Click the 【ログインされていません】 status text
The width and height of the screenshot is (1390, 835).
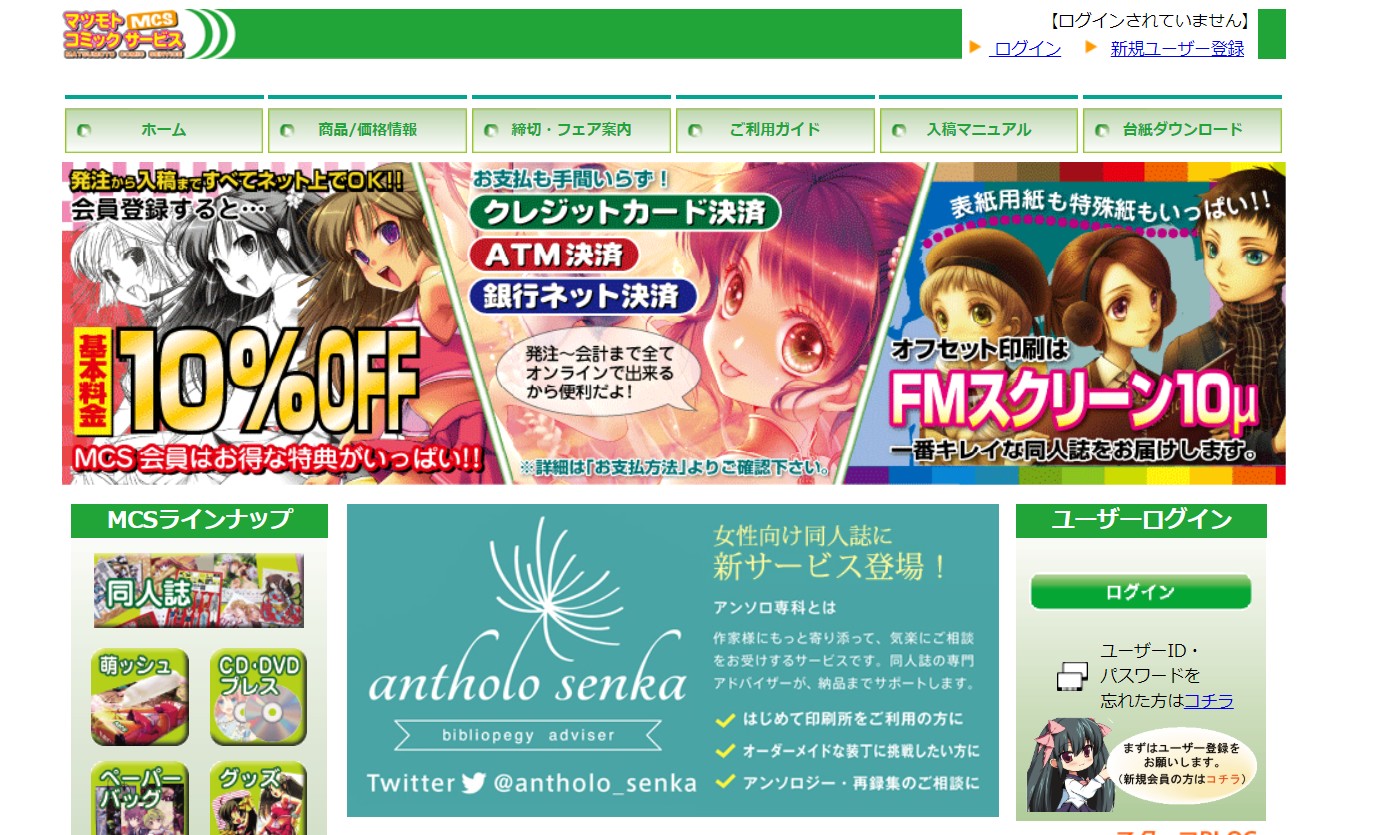coord(1151,21)
